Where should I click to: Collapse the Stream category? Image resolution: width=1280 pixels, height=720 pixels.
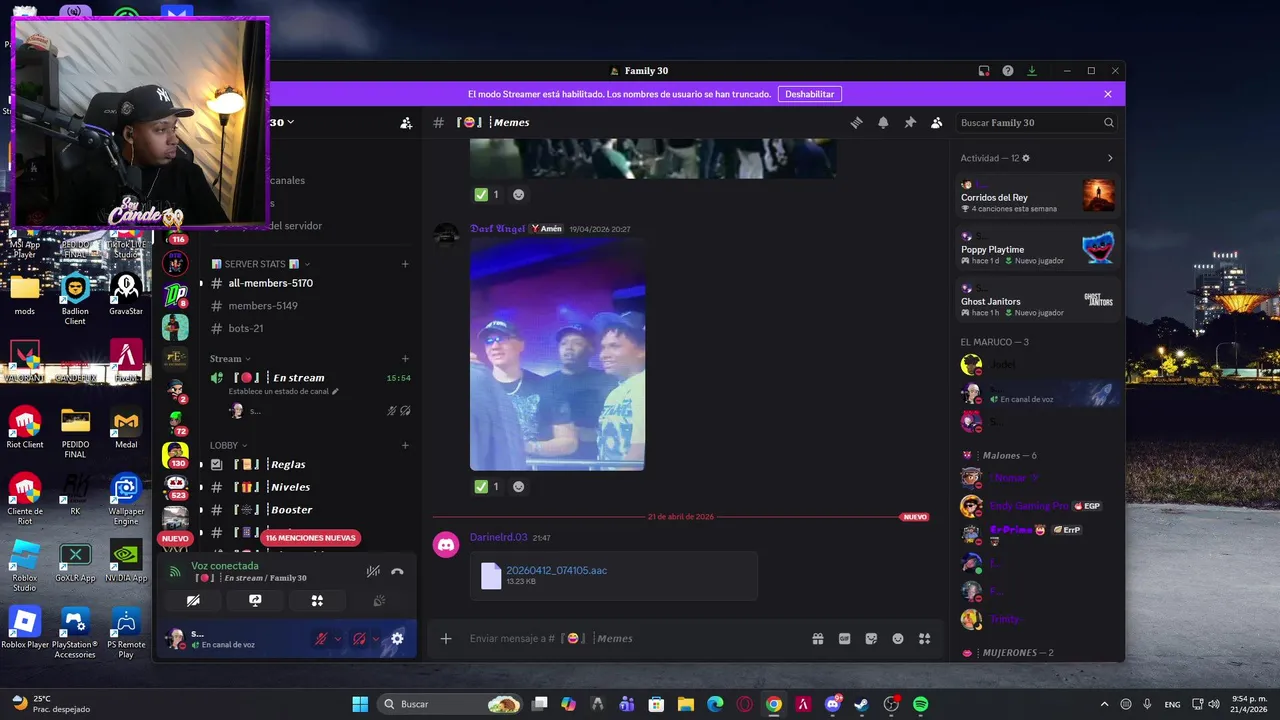pos(230,359)
